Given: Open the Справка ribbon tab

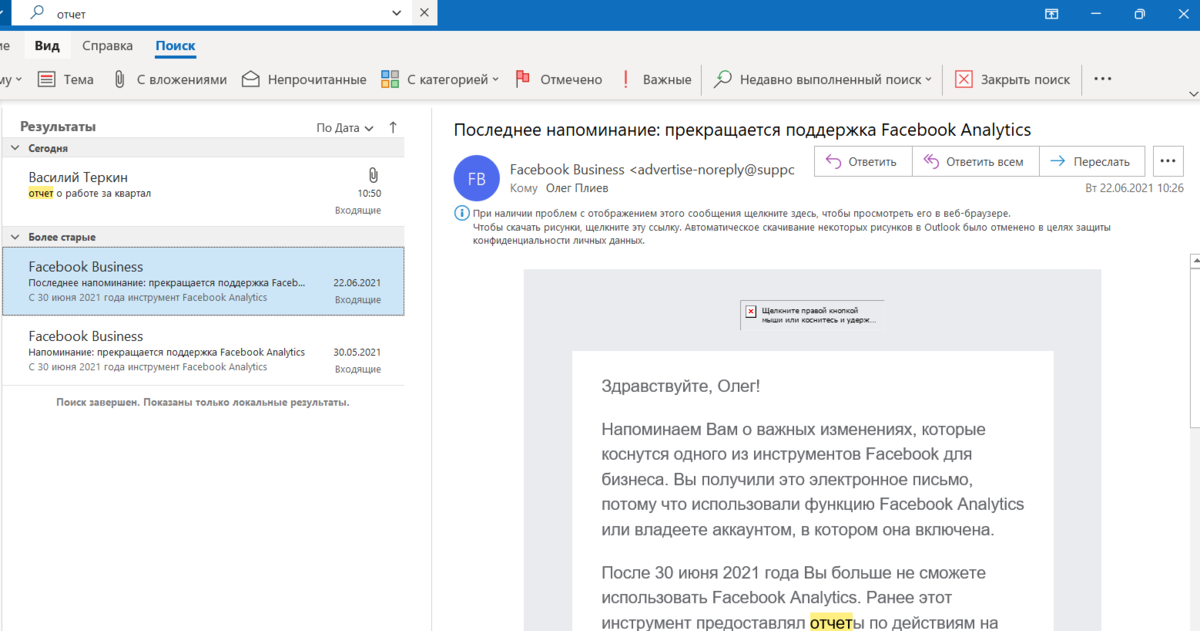Looking at the screenshot, I should pos(107,46).
